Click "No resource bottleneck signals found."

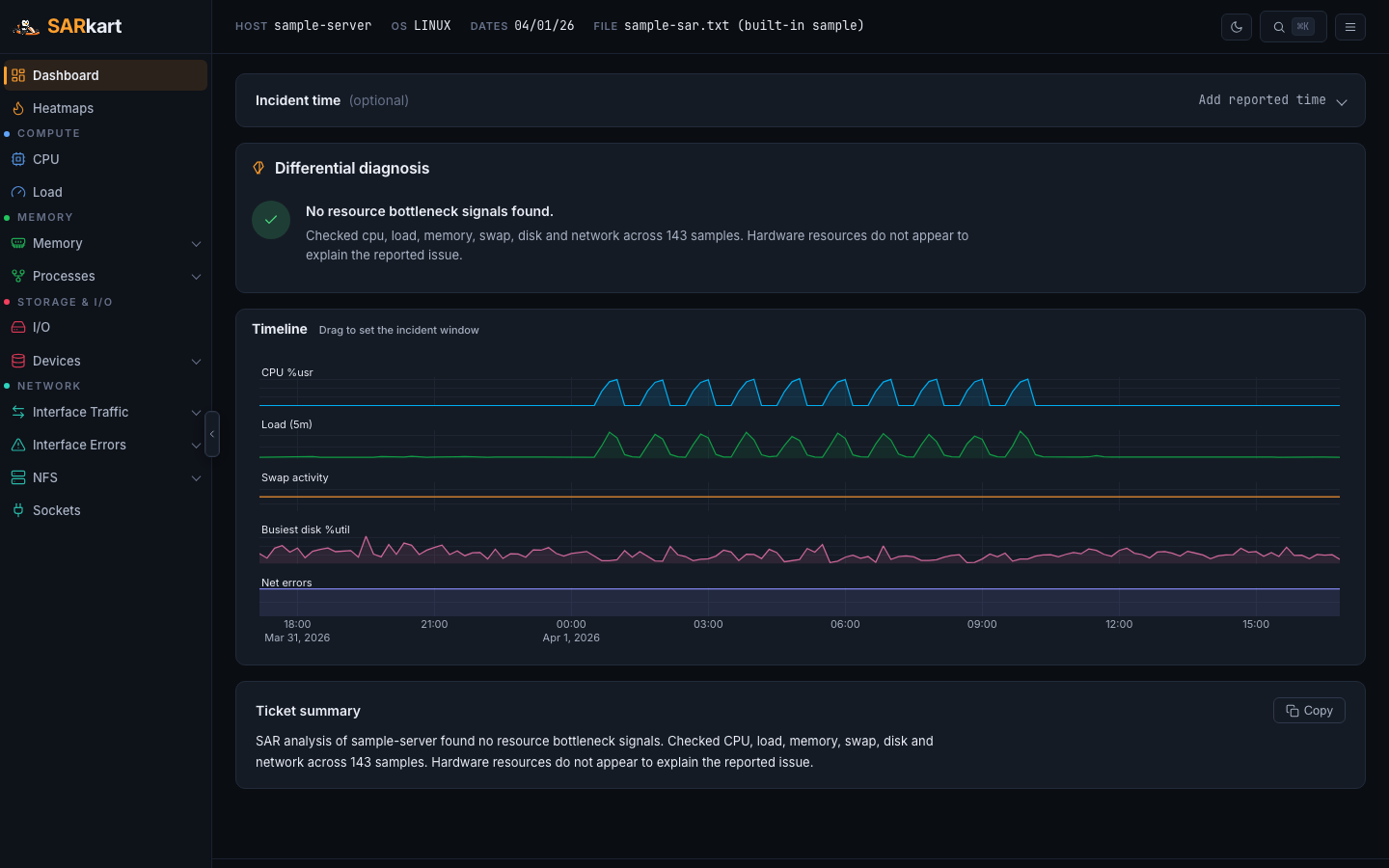(x=429, y=211)
